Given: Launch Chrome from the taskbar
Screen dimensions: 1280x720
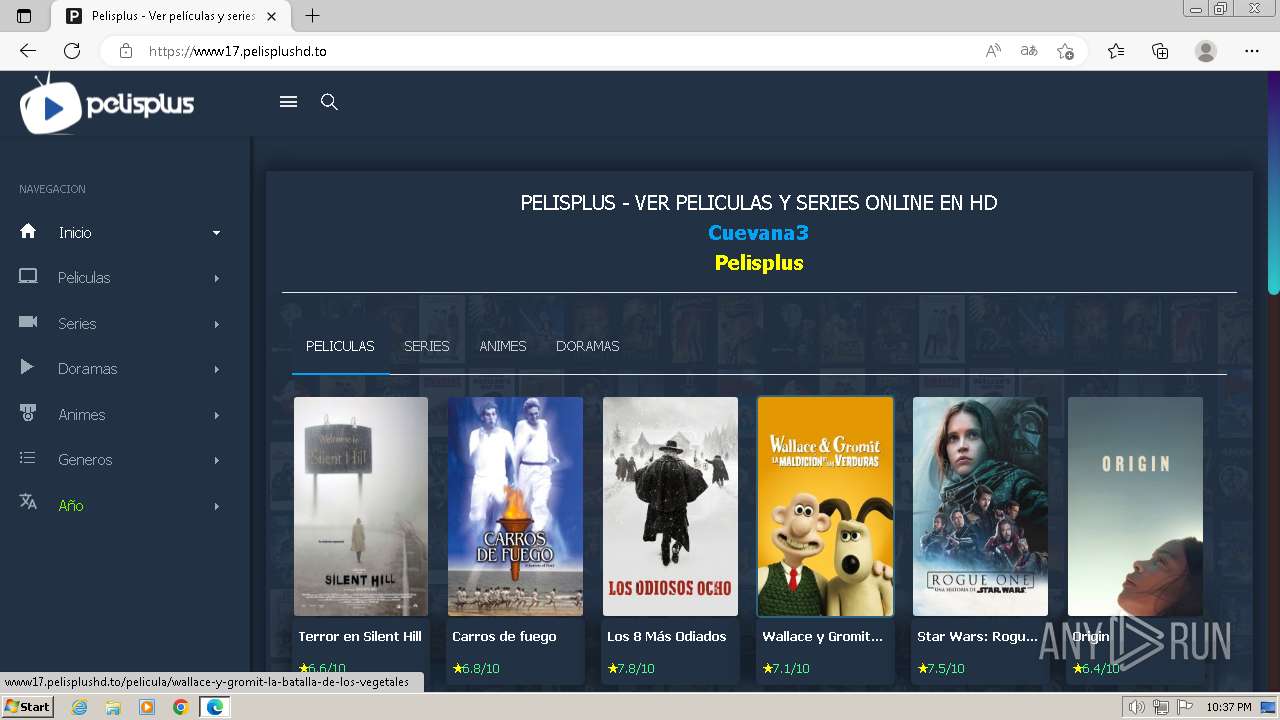Looking at the screenshot, I should 180,707.
